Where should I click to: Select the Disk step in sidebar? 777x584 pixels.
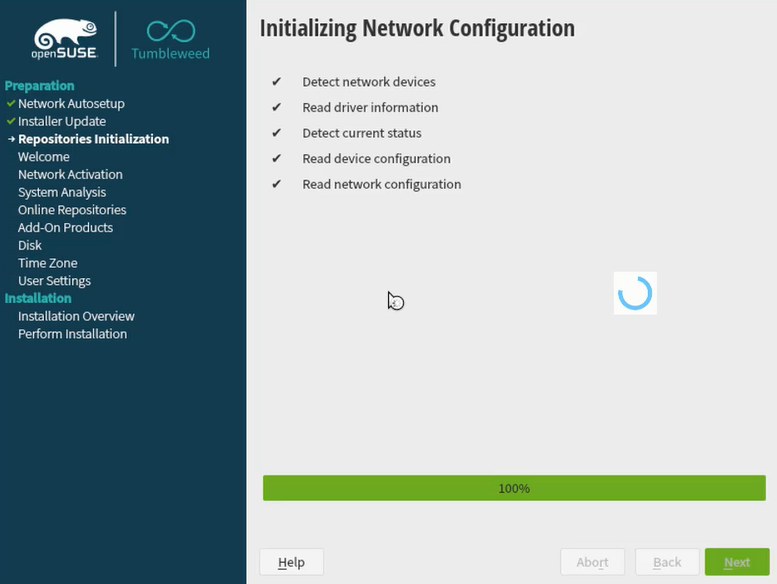coord(30,246)
